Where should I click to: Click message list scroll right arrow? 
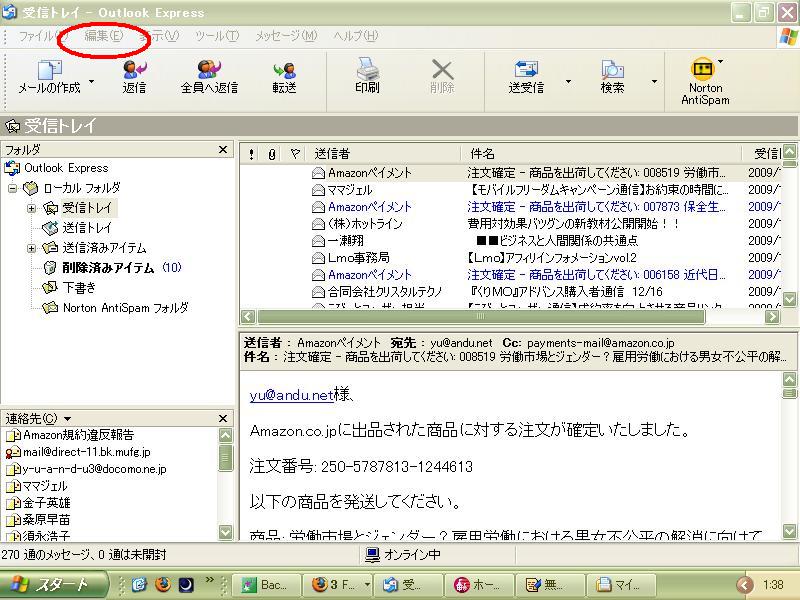point(772,317)
